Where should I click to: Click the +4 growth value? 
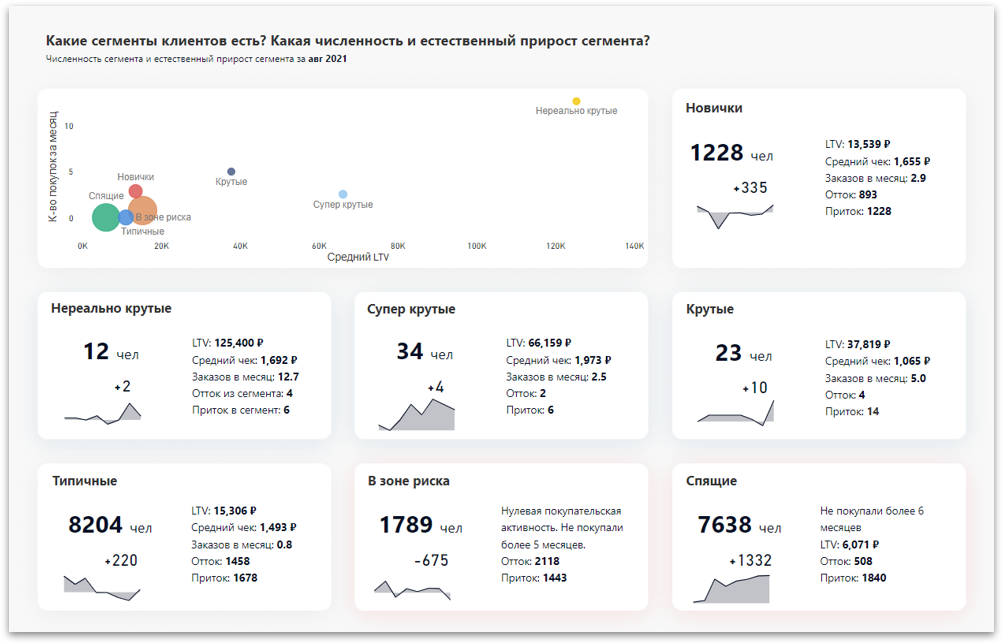pos(436,387)
